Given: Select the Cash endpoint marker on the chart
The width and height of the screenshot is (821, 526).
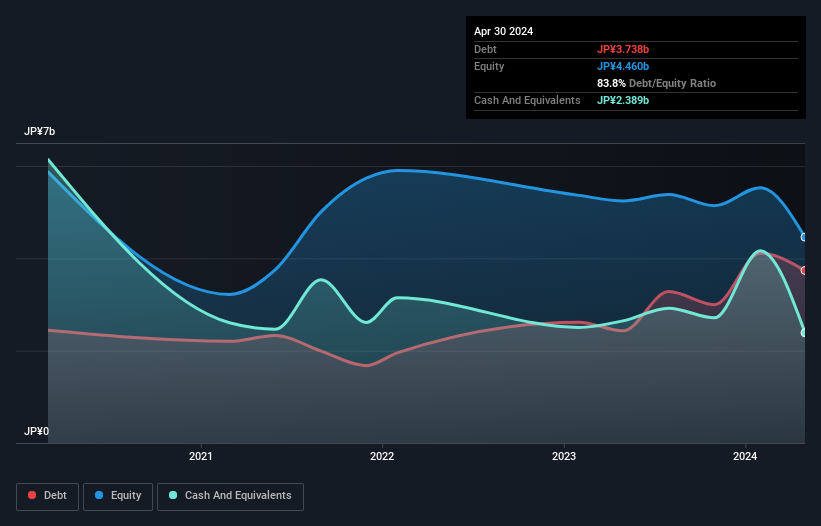Looking at the screenshot, I should point(804,333).
